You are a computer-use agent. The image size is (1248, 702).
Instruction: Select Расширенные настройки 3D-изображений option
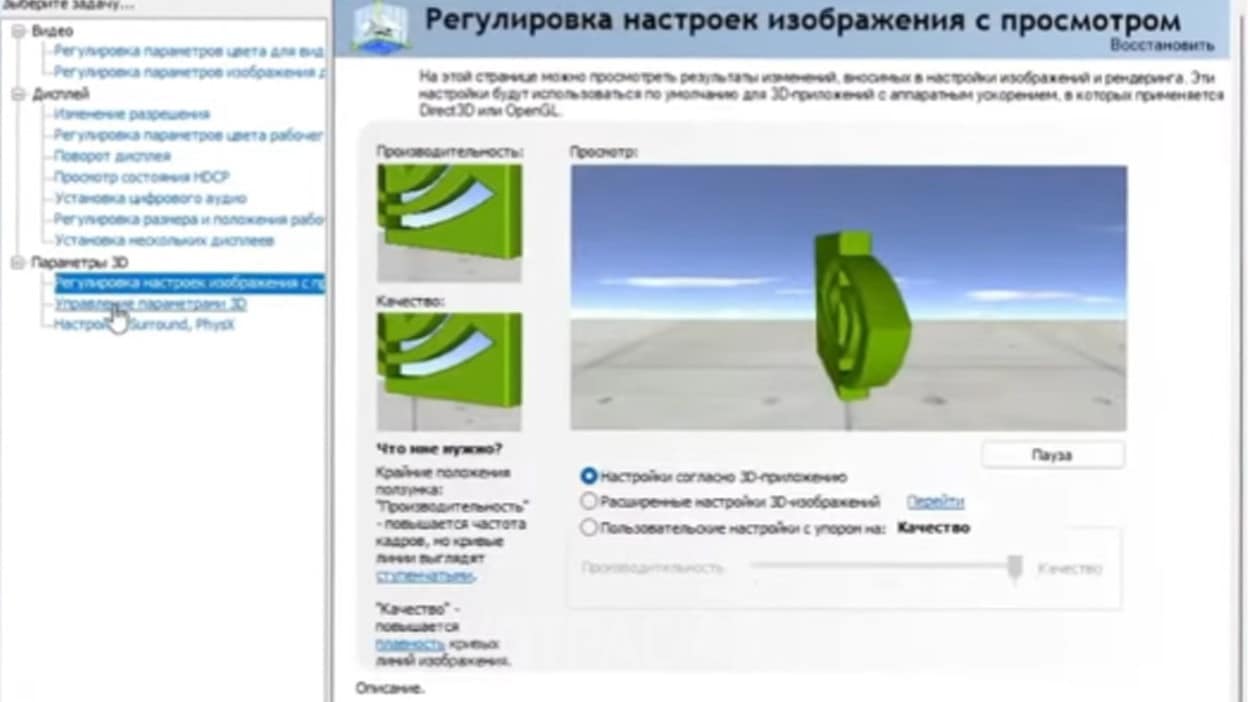click(589, 501)
